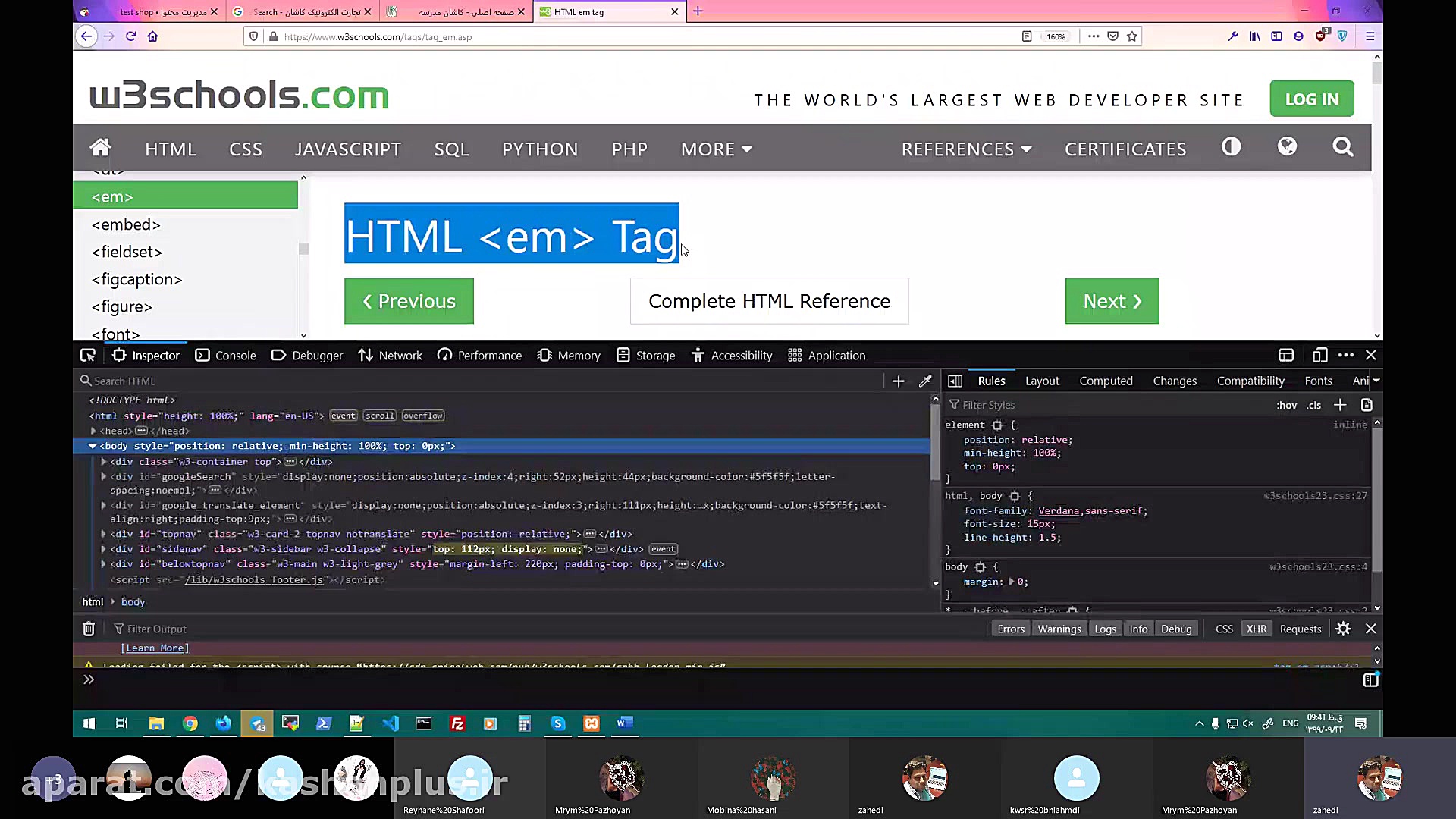Toggle the XHR console filter
Viewport: 1456px width, 819px height.
(1257, 629)
